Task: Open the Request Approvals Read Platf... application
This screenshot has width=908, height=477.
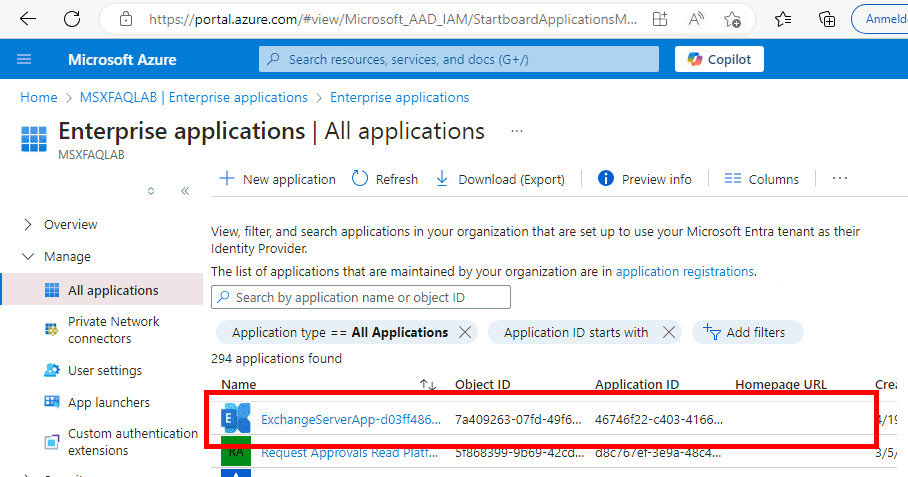Action: pyautogui.click(x=349, y=453)
